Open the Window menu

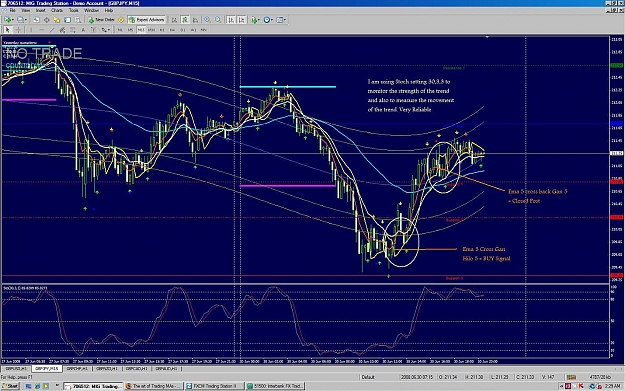(91, 10)
